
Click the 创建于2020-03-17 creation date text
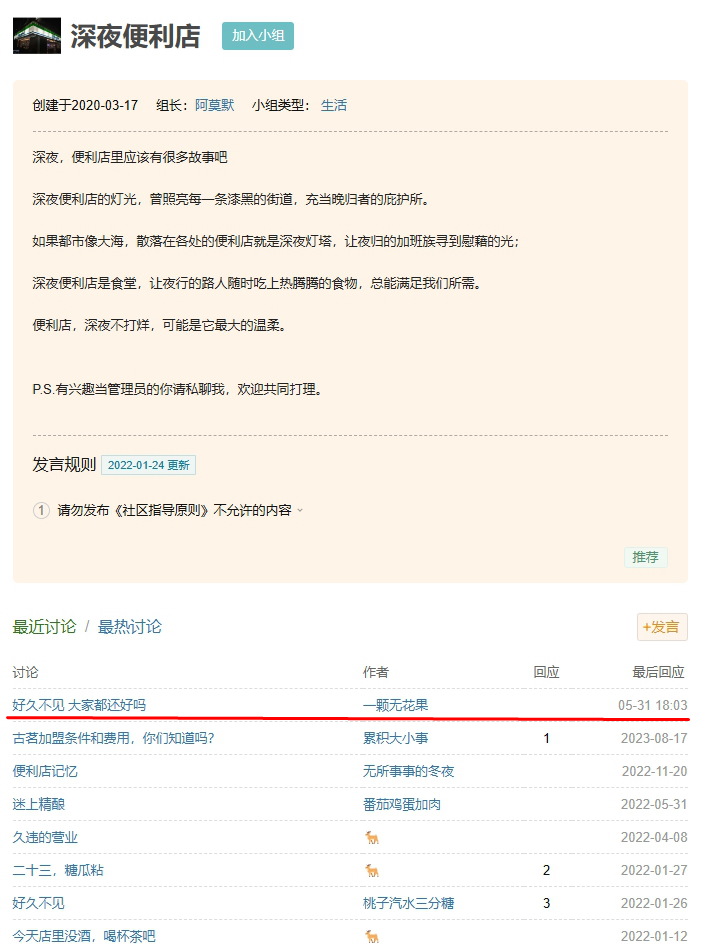point(85,105)
